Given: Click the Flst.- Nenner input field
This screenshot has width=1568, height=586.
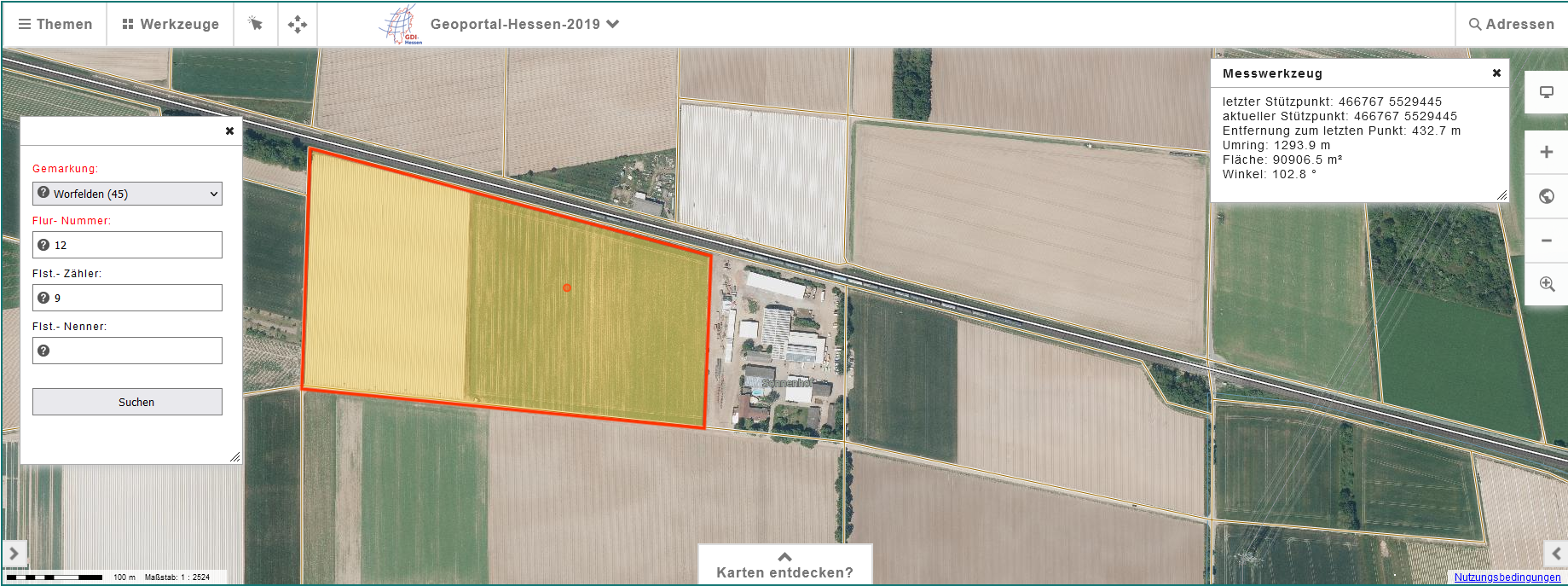Looking at the screenshot, I should coord(136,351).
